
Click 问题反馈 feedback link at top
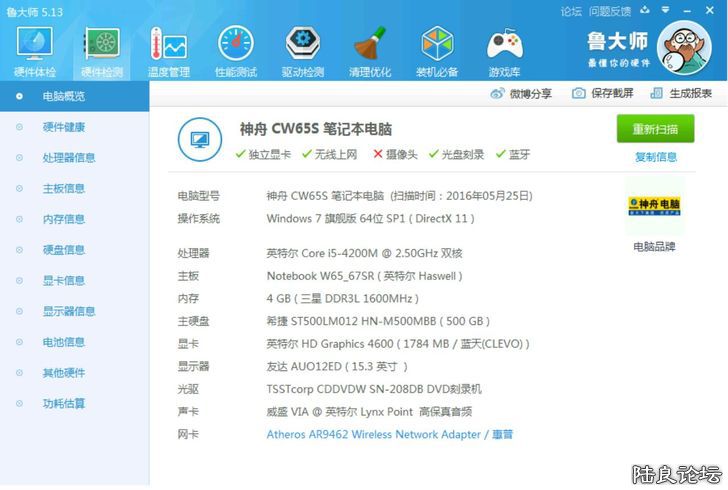[609, 11]
